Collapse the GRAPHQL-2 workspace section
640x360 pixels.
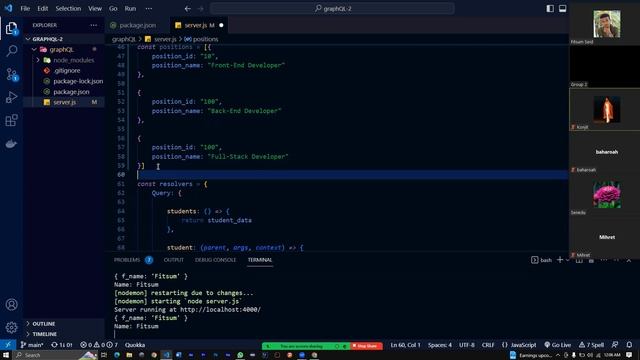(47, 39)
